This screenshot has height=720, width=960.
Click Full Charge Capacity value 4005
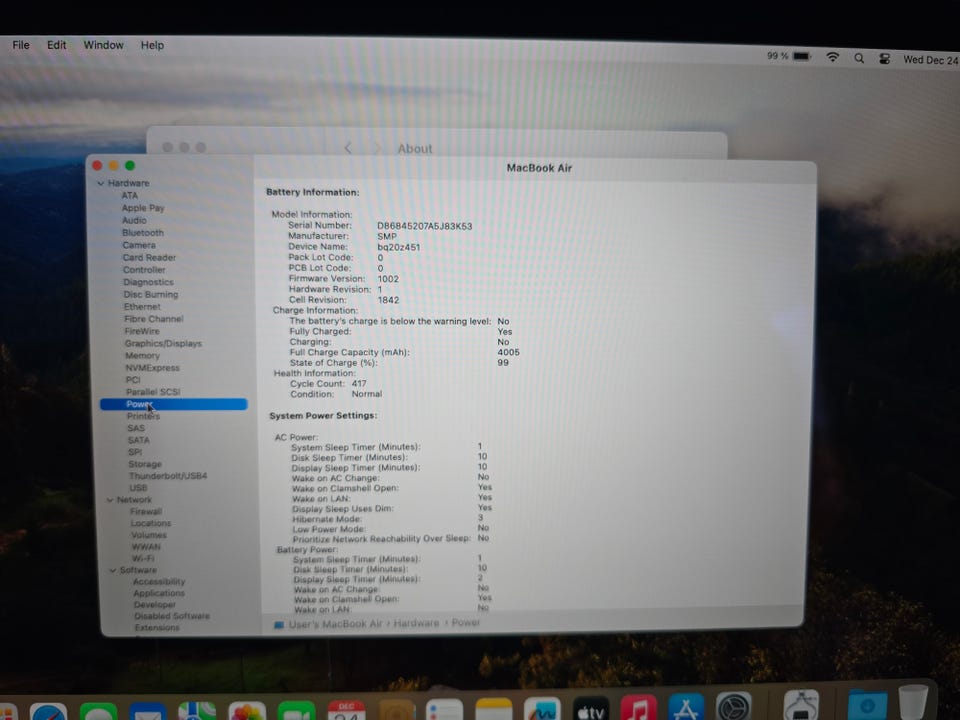click(508, 352)
